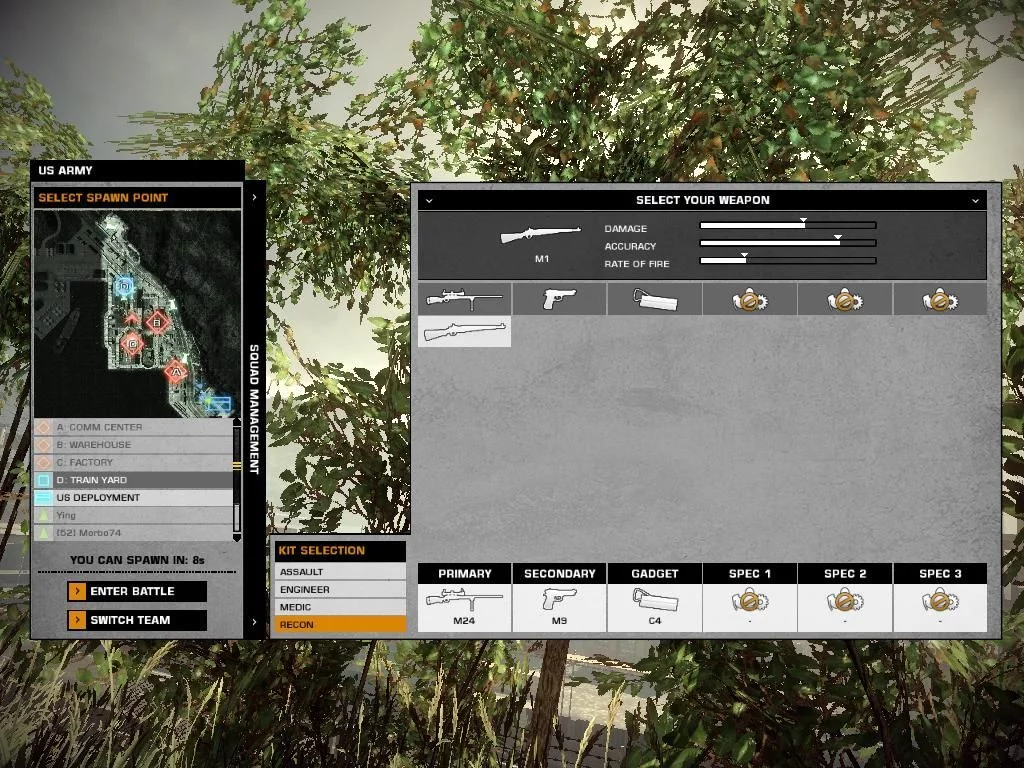Click the SELECT SPAWN POINT header
Viewport: 1024px width, 768px height.
click(x=137, y=197)
